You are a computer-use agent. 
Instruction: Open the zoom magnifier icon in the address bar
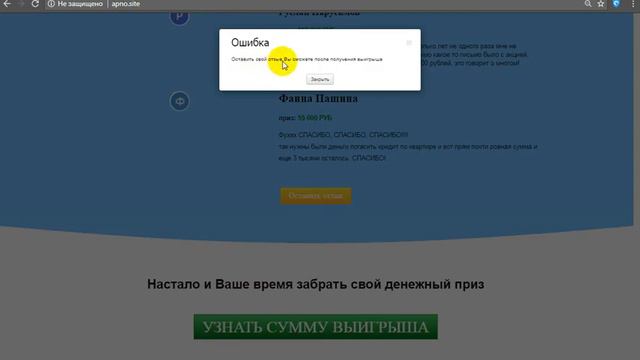tap(588, 4)
